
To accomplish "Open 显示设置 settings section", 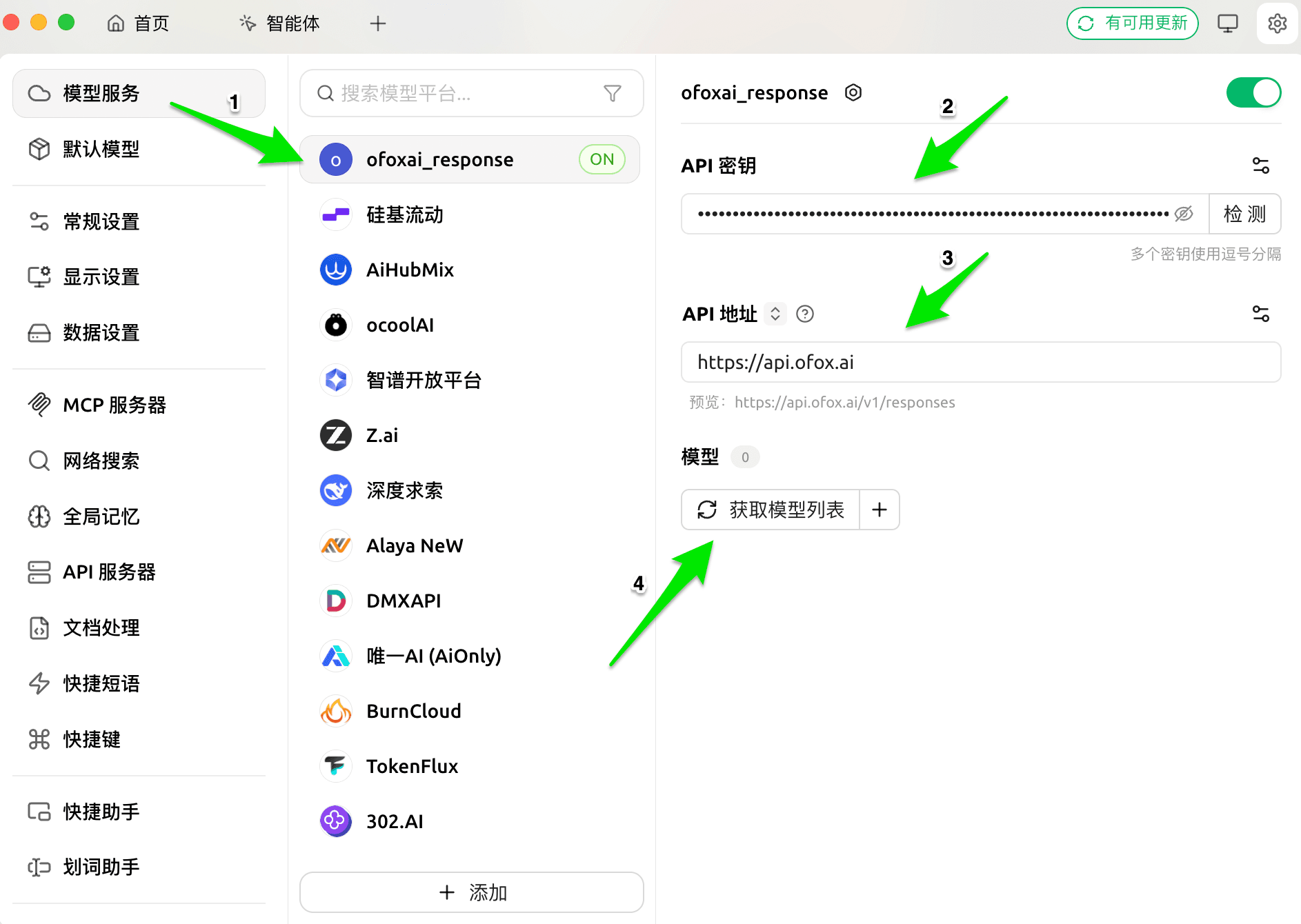I will coord(139,277).
